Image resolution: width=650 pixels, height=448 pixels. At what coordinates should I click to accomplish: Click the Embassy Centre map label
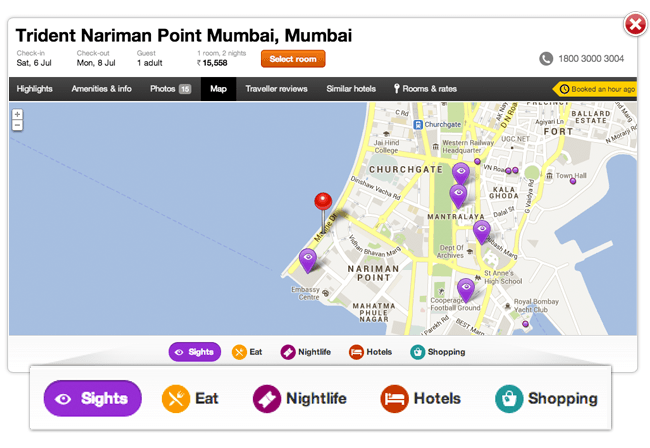tap(306, 293)
